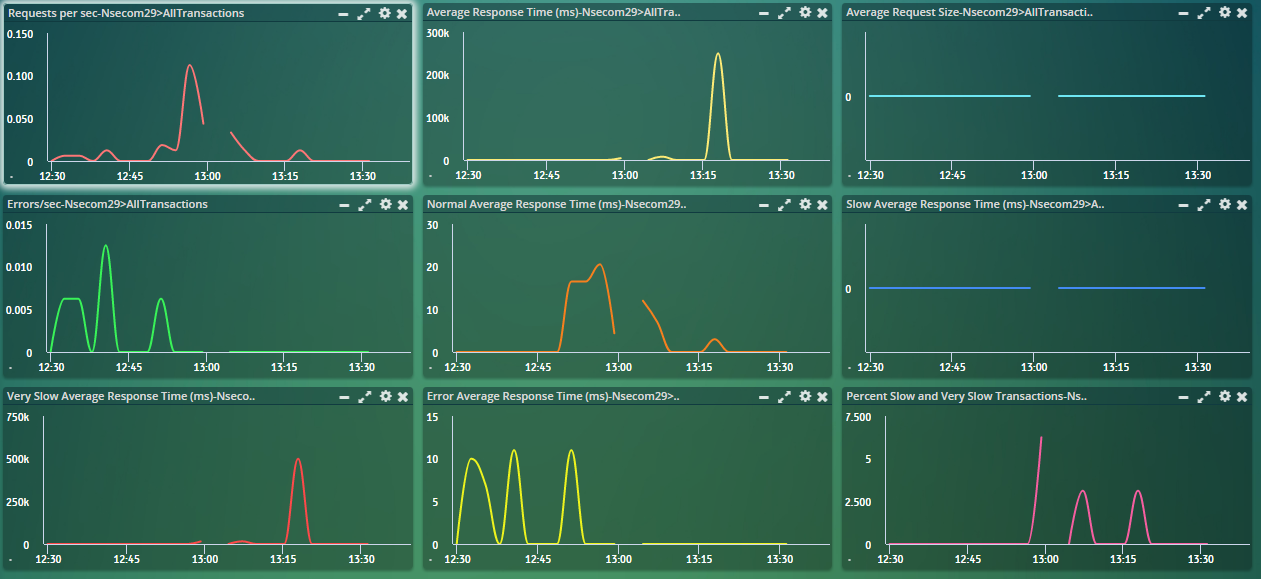Click the tallest green spike in Errors/sec chart

coord(105,247)
